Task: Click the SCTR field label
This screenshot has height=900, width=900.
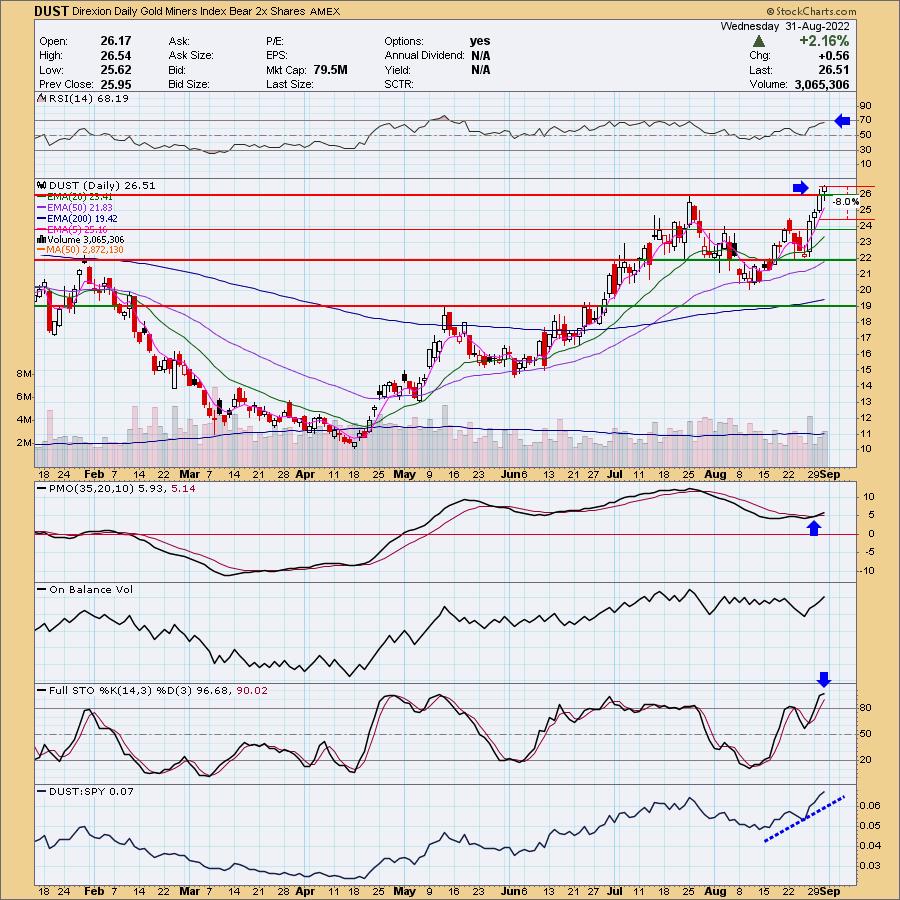Action: point(401,84)
